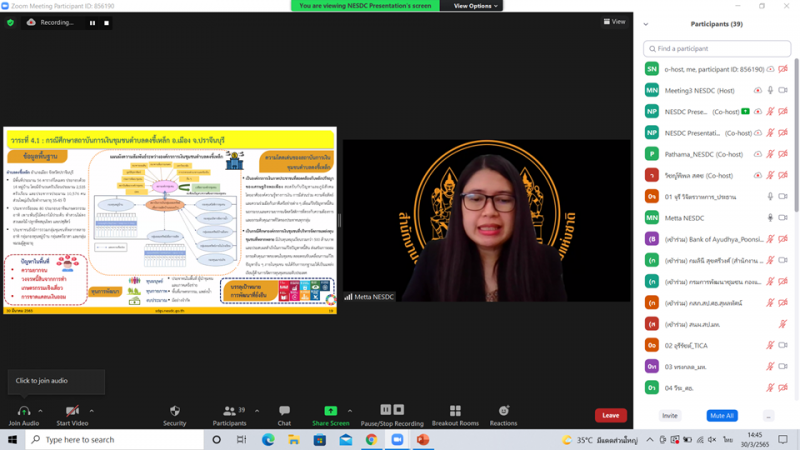Viewport: 800px width, 450px height.
Task: Select participant Meeting3 NESDC (Host)
Action: 717,90
